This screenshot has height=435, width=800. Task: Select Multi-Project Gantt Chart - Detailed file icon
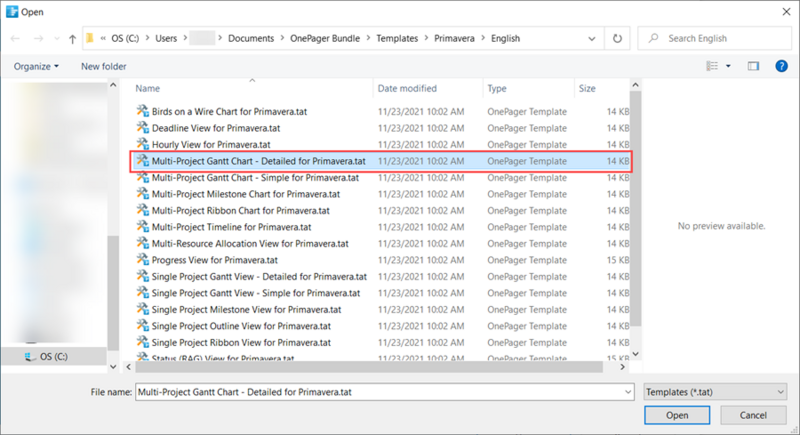coord(143,161)
